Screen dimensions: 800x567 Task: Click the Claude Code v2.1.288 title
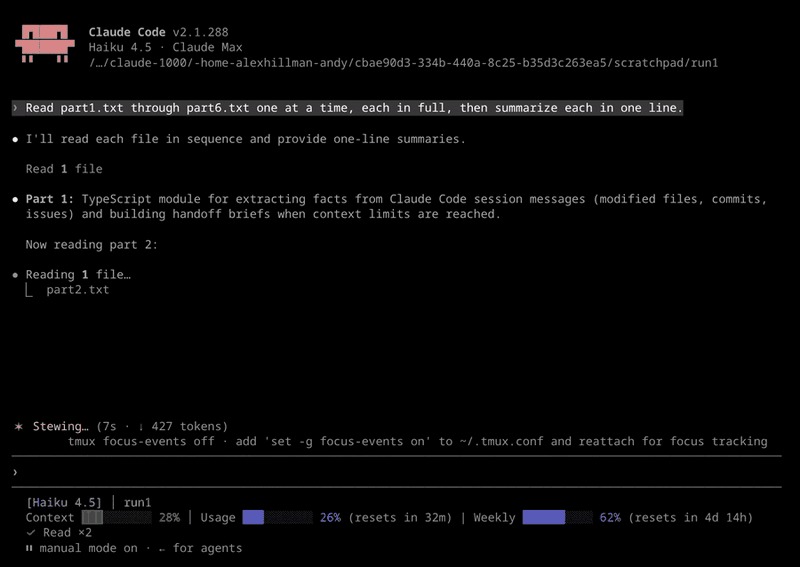click(x=159, y=32)
